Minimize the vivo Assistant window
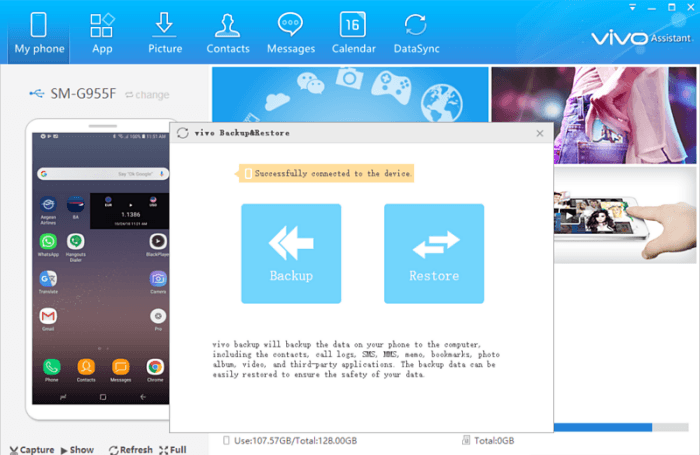The height and width of the screenshot is (455, 700). (x=652, y=8)
